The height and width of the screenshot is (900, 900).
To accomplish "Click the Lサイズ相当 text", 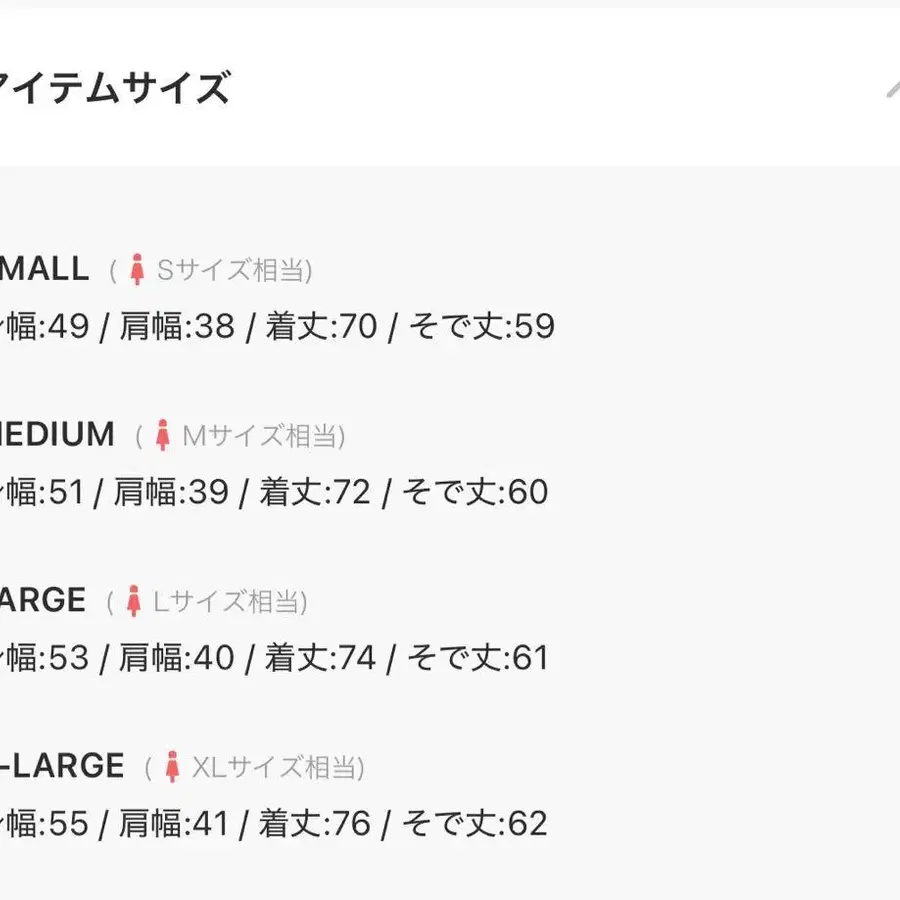I will pyautogui.click(x=229, y=602).
